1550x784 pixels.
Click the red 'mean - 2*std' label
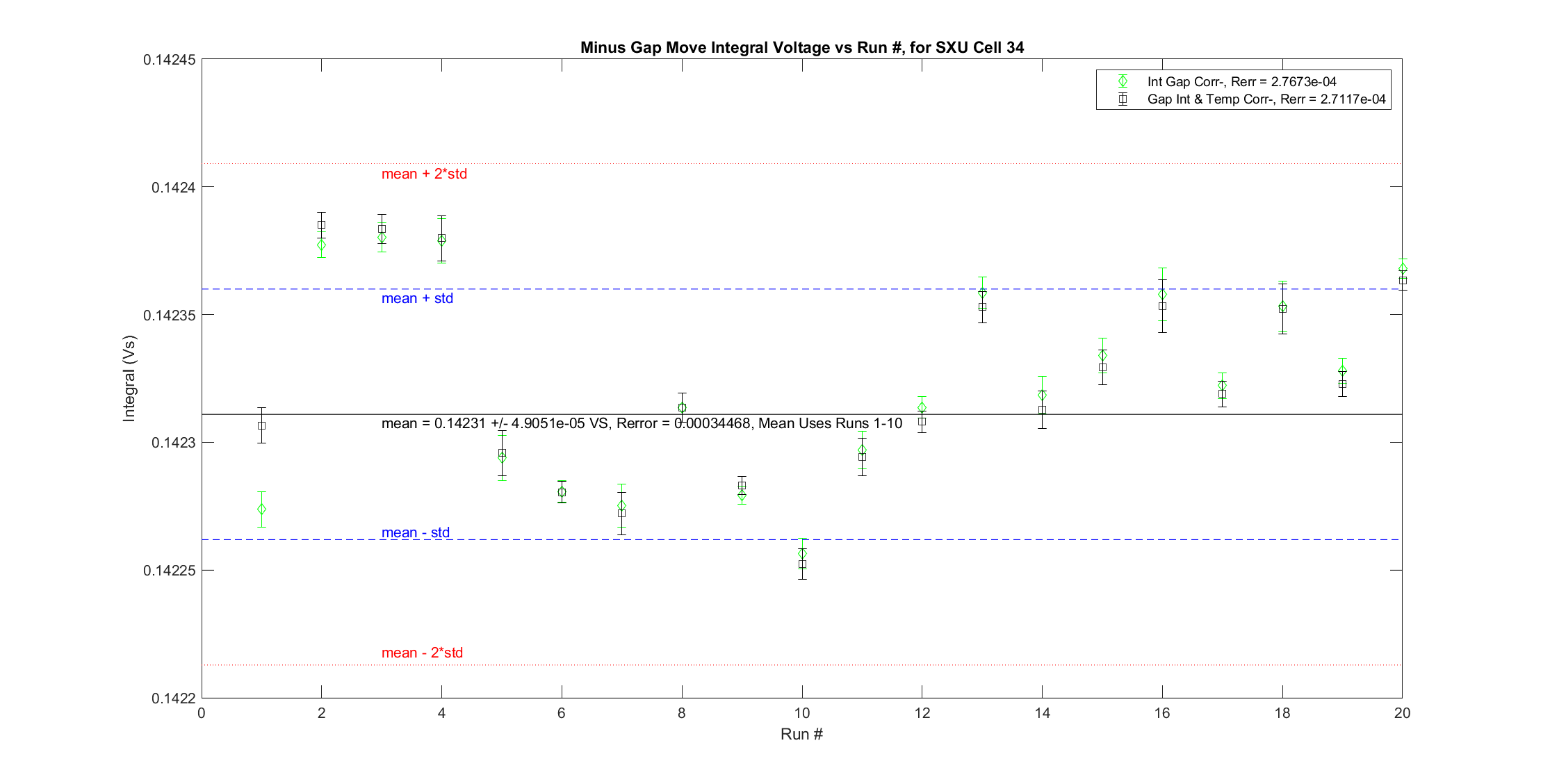click(422, 653)
